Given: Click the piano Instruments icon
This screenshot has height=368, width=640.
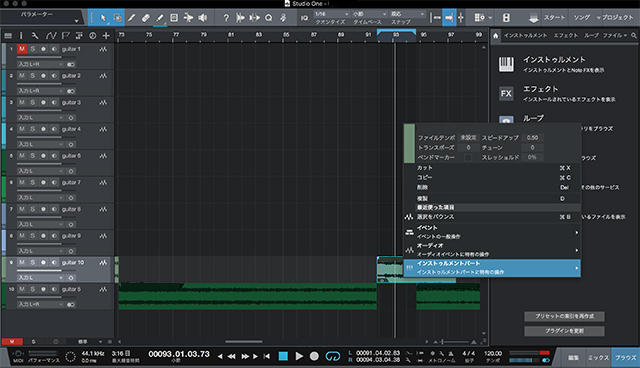Looking at the screenshot, I should coord(506,64).
